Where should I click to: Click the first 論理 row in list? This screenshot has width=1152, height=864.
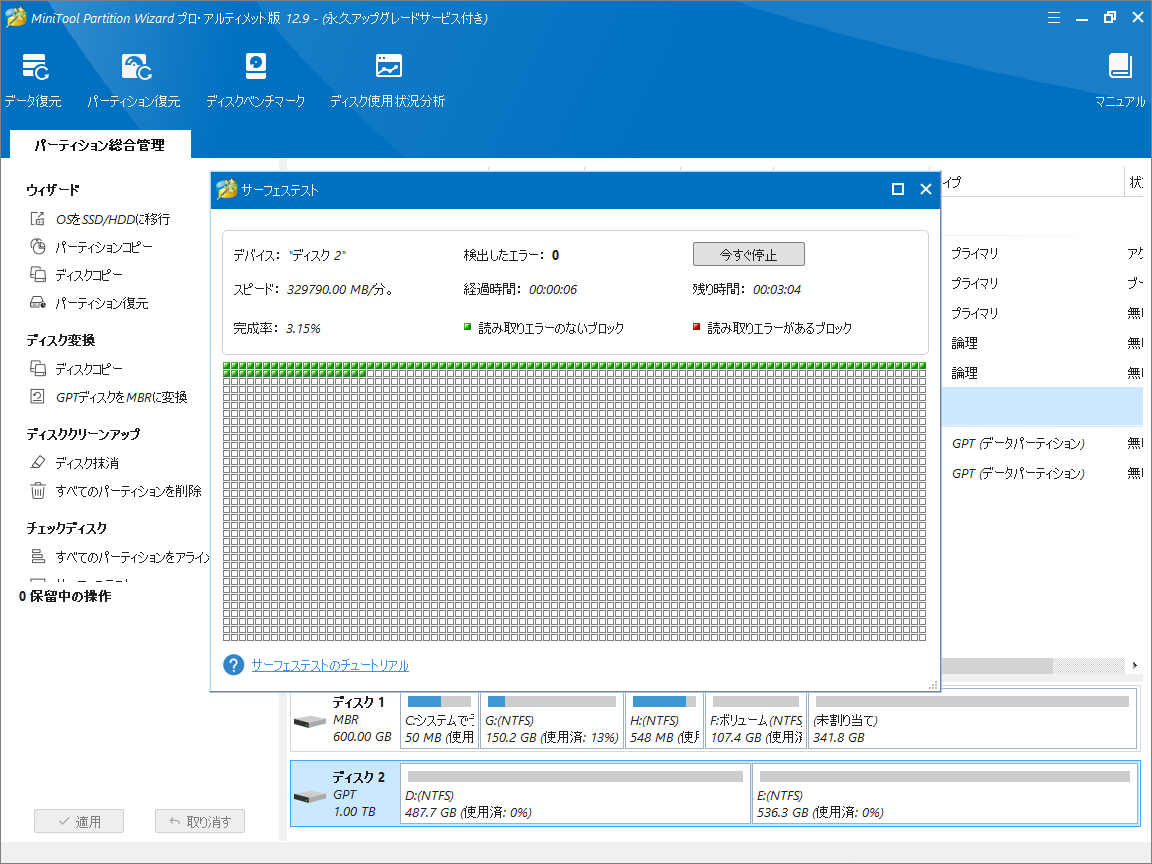click(x=1042, y=343)
